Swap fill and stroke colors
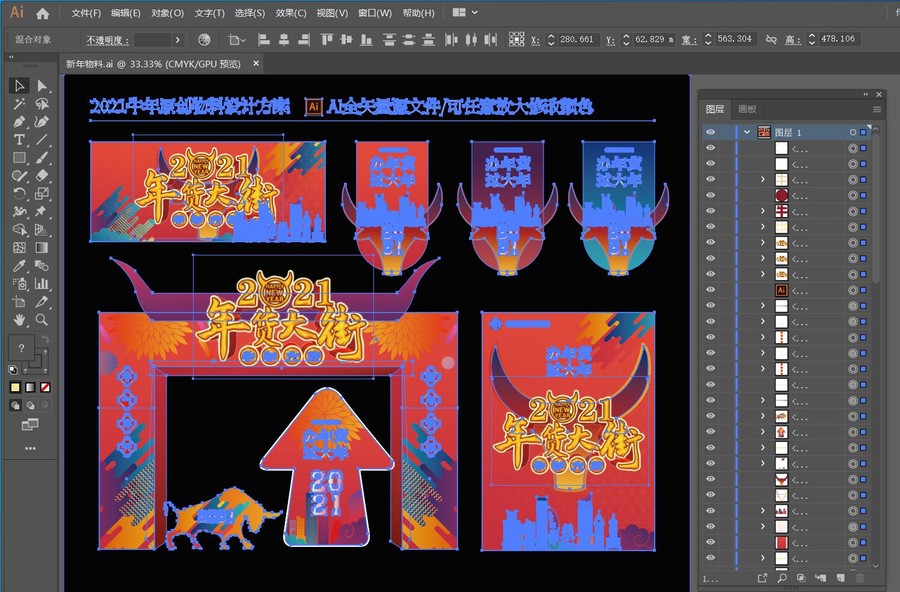This screenshot has width=900, height=592. point(45,339)
